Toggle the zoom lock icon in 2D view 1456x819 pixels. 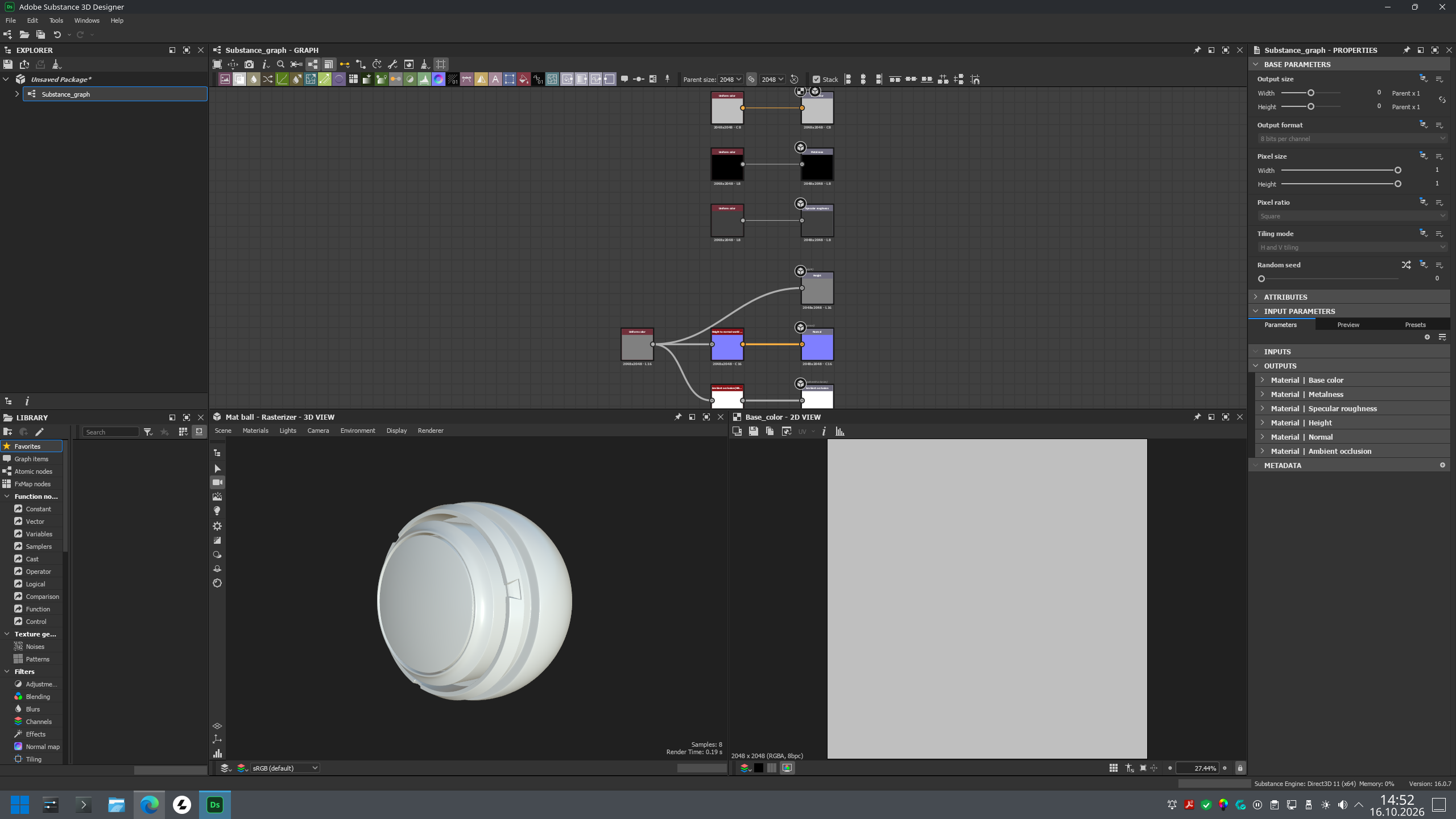(1240, 768)
